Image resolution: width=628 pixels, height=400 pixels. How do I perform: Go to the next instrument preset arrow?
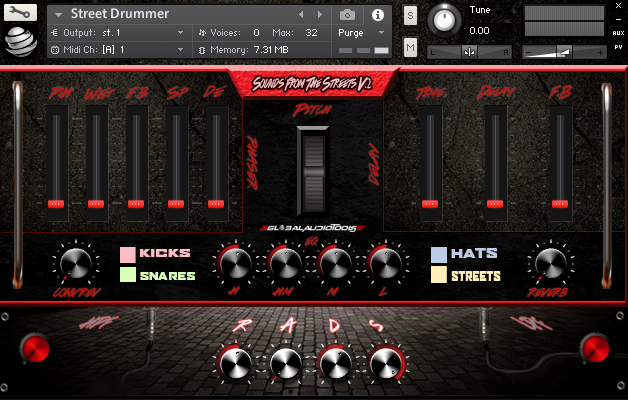tap(320, 15)
